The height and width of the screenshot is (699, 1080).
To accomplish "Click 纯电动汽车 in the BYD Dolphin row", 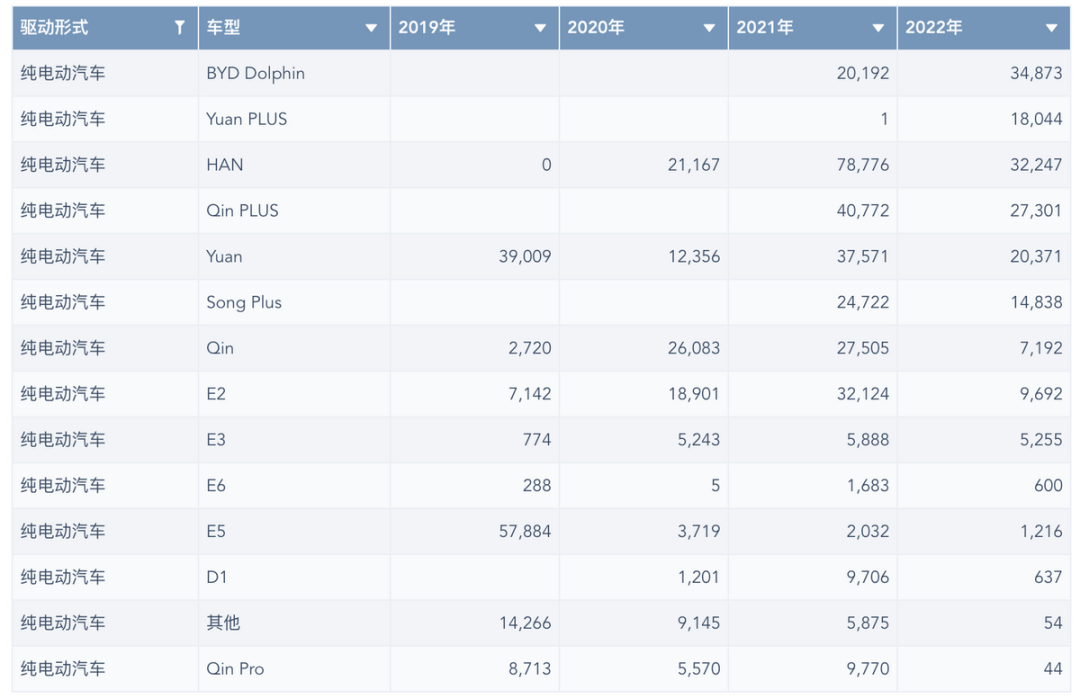I will pos(63,73).
